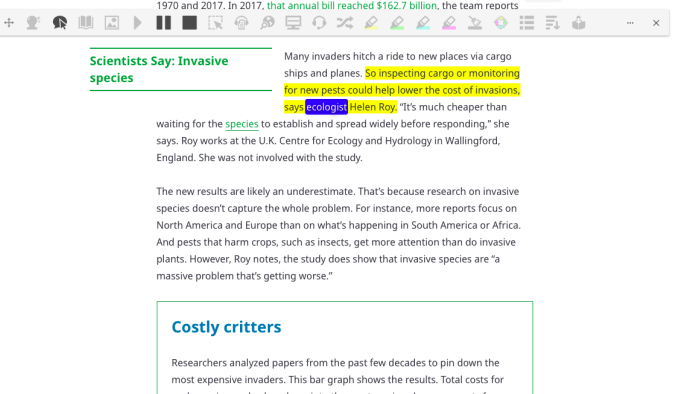Open the toolbar more options ellipsis
Viewport: 700px width, 394px height.
(630, 23)
